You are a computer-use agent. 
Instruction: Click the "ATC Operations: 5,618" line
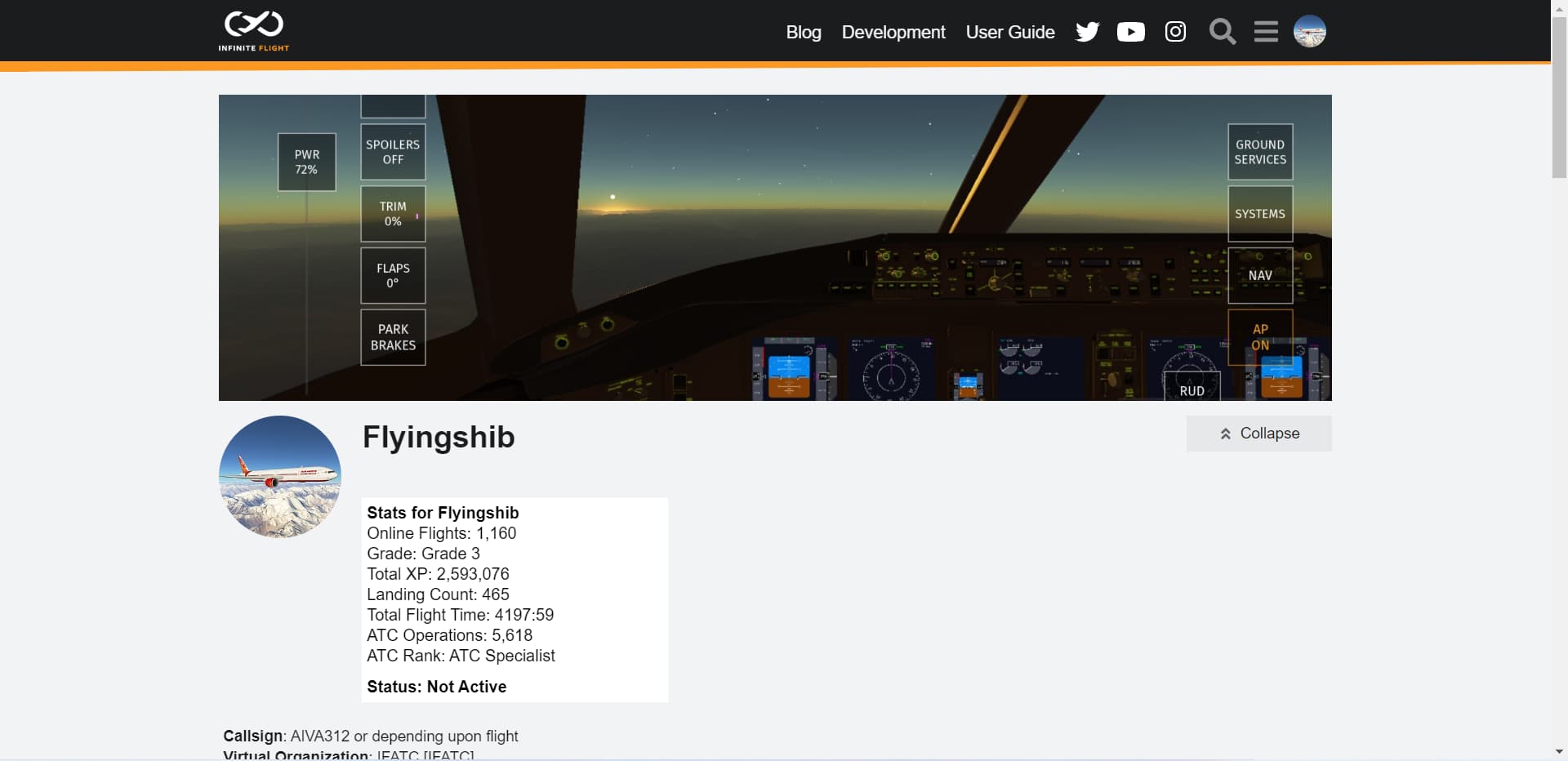[x=449, y=635]
